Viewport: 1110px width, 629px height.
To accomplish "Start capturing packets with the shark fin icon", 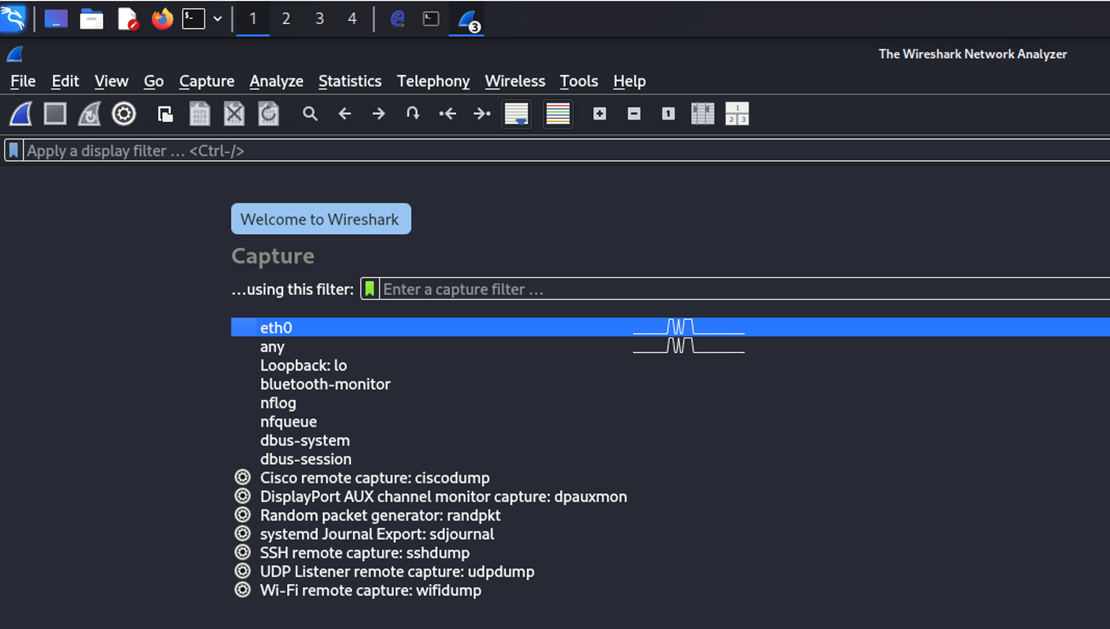I will (21, 114).
